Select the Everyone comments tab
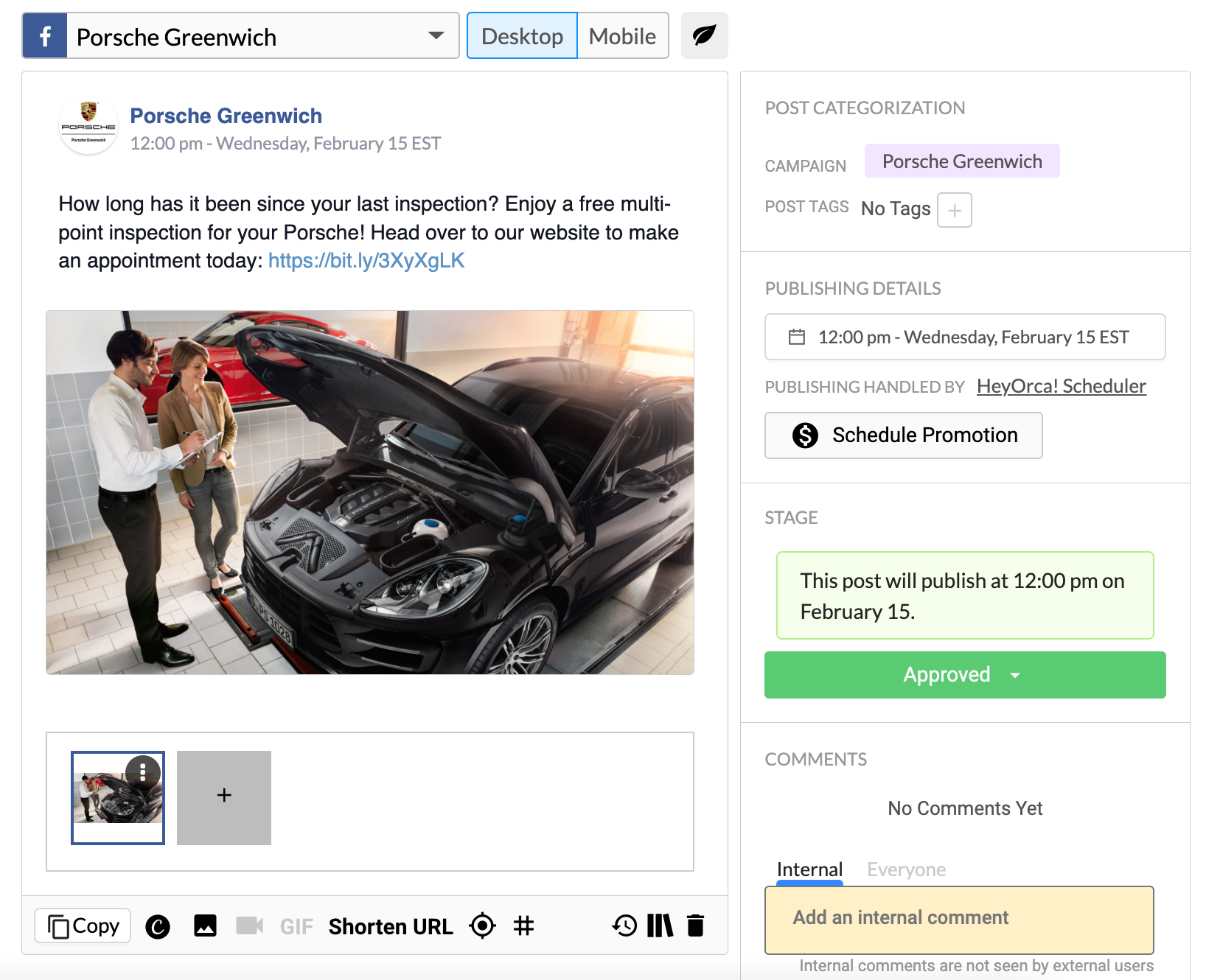This screenshot has width=1206, height=980. pyautogui.click(x=906, y=869)
